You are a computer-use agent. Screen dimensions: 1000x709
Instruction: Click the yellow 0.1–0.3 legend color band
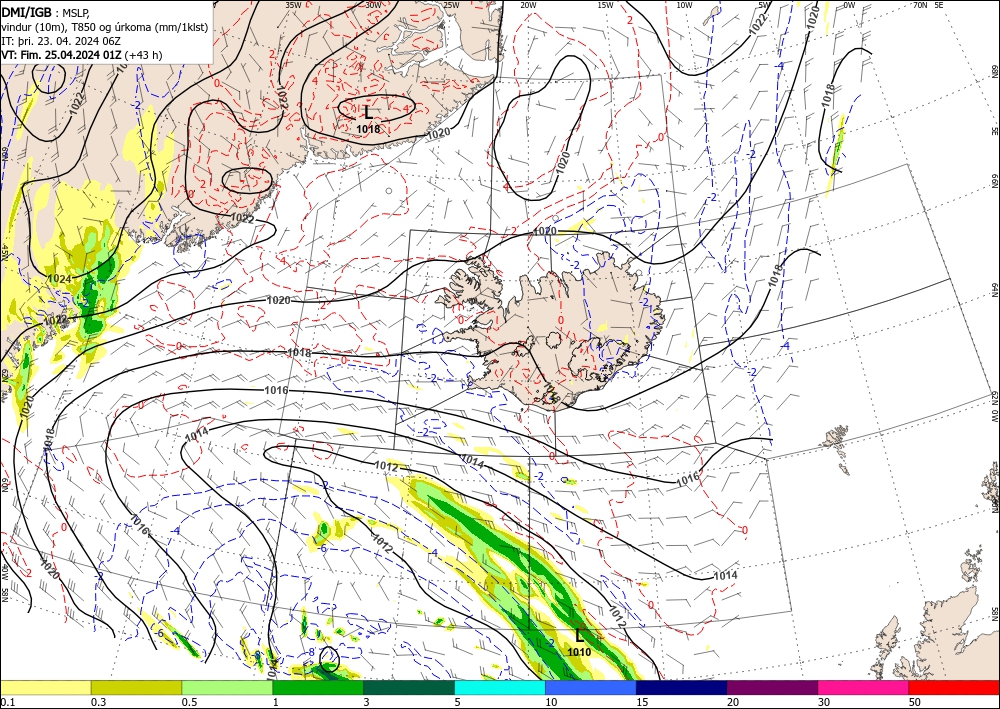tap(45, 687)
